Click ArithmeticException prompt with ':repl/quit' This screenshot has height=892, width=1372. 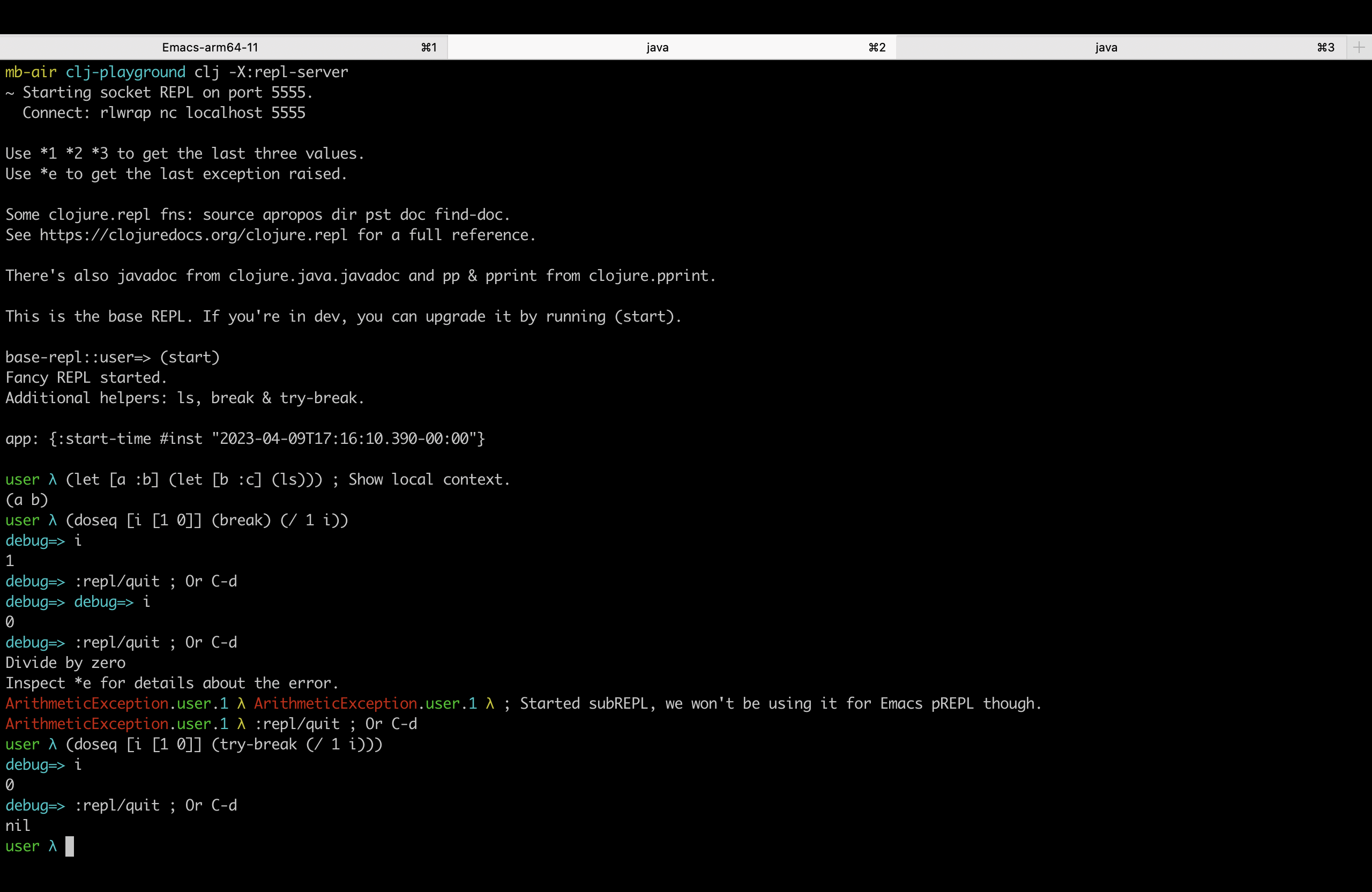tap(211, 724)
